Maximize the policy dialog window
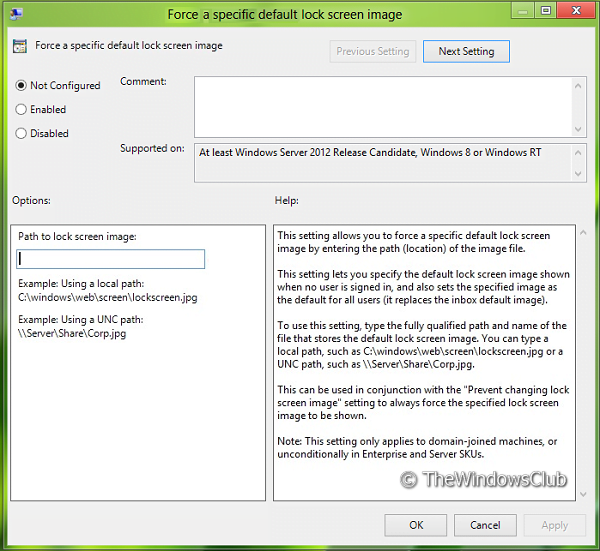The height and width of the screenshot is (551, 600). point(546,11)
